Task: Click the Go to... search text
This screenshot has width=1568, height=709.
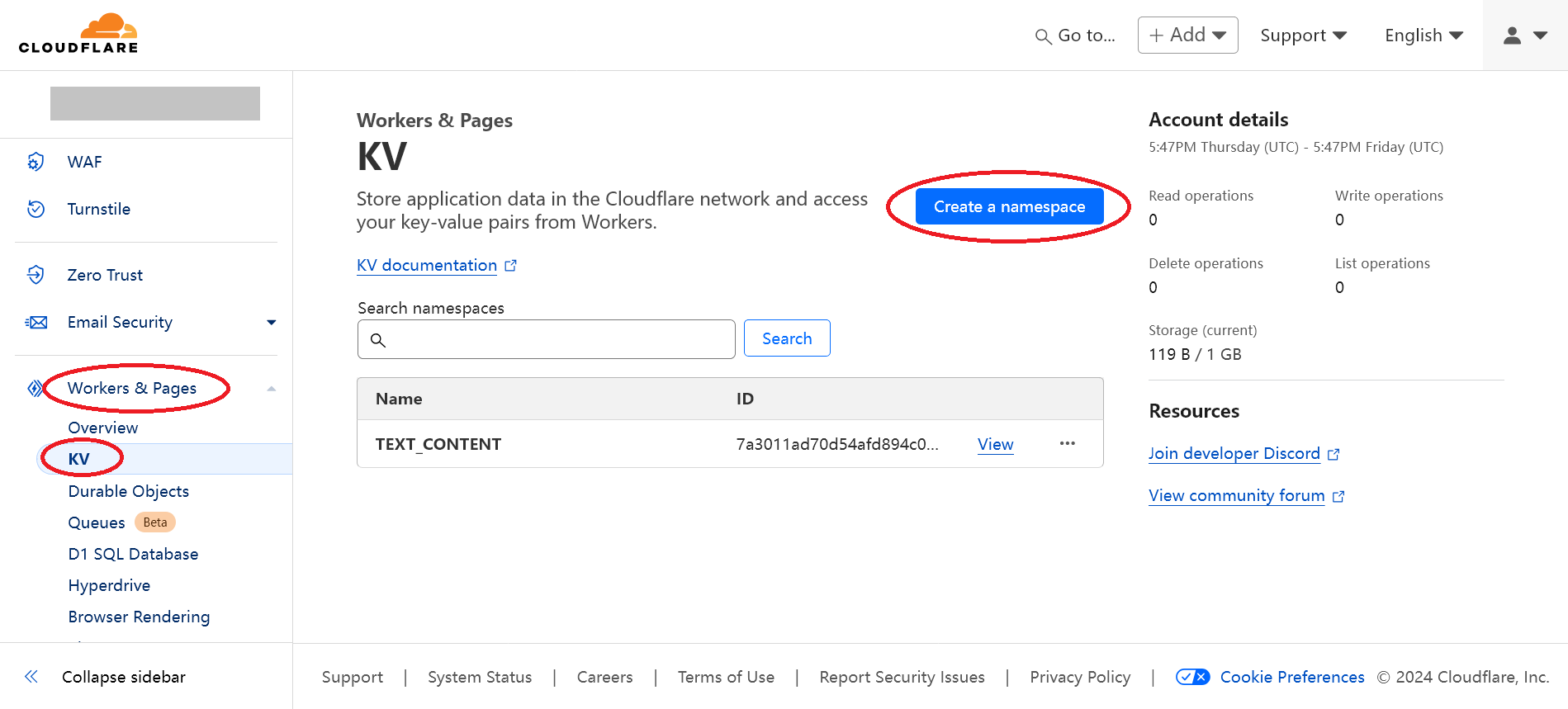Action: 1087,35
